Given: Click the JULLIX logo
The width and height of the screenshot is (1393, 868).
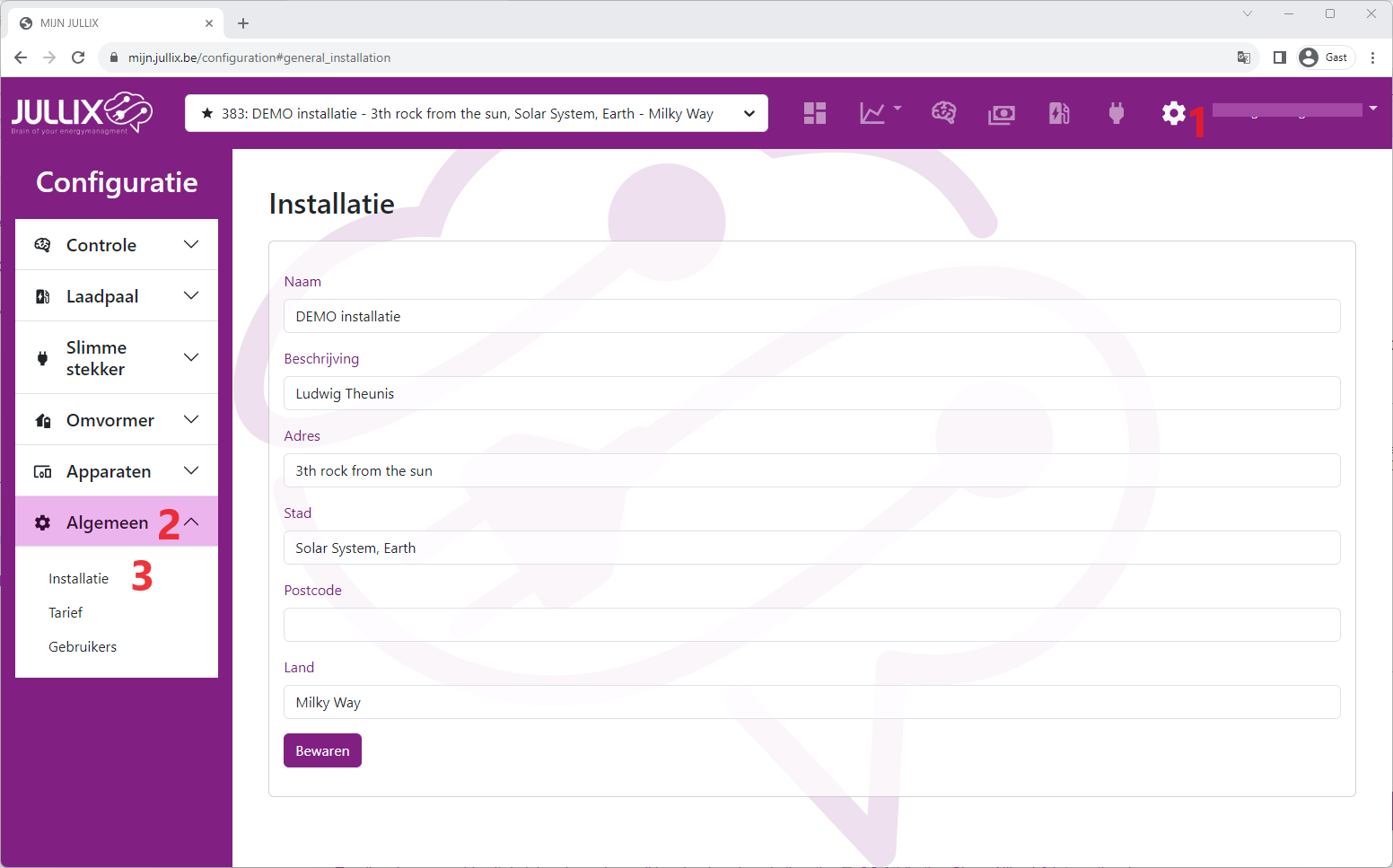Looking at the screenshot, I should [x=82, y=113].
